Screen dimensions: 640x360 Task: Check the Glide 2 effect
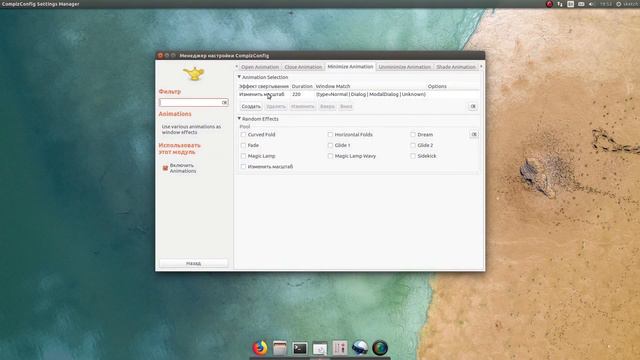coord(413,145)
